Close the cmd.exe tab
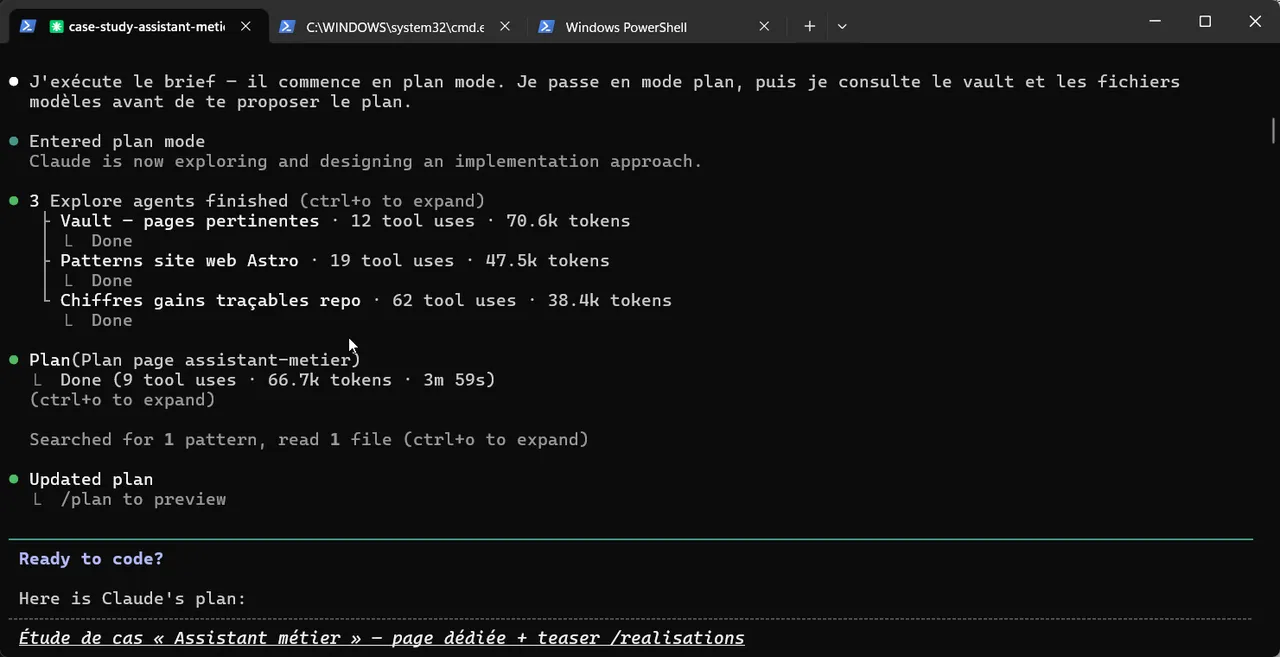The height and width of the screenshot is (657, 1280). [505, 26]
